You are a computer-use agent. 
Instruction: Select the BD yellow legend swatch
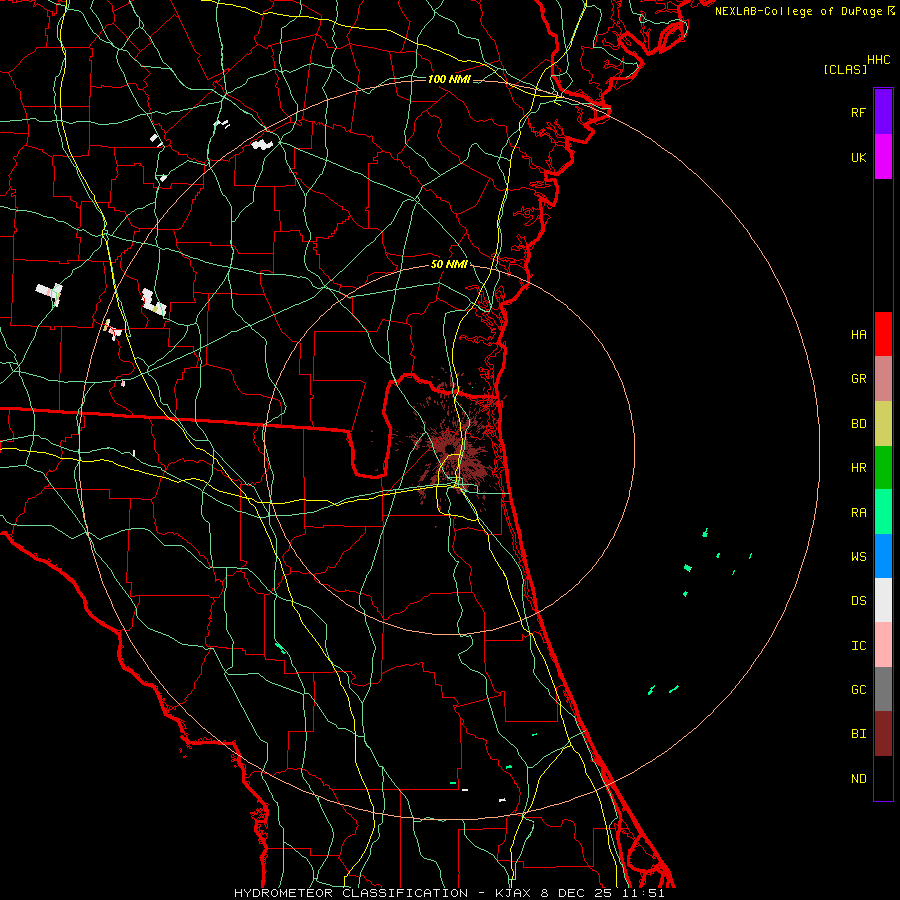point(883,424)
